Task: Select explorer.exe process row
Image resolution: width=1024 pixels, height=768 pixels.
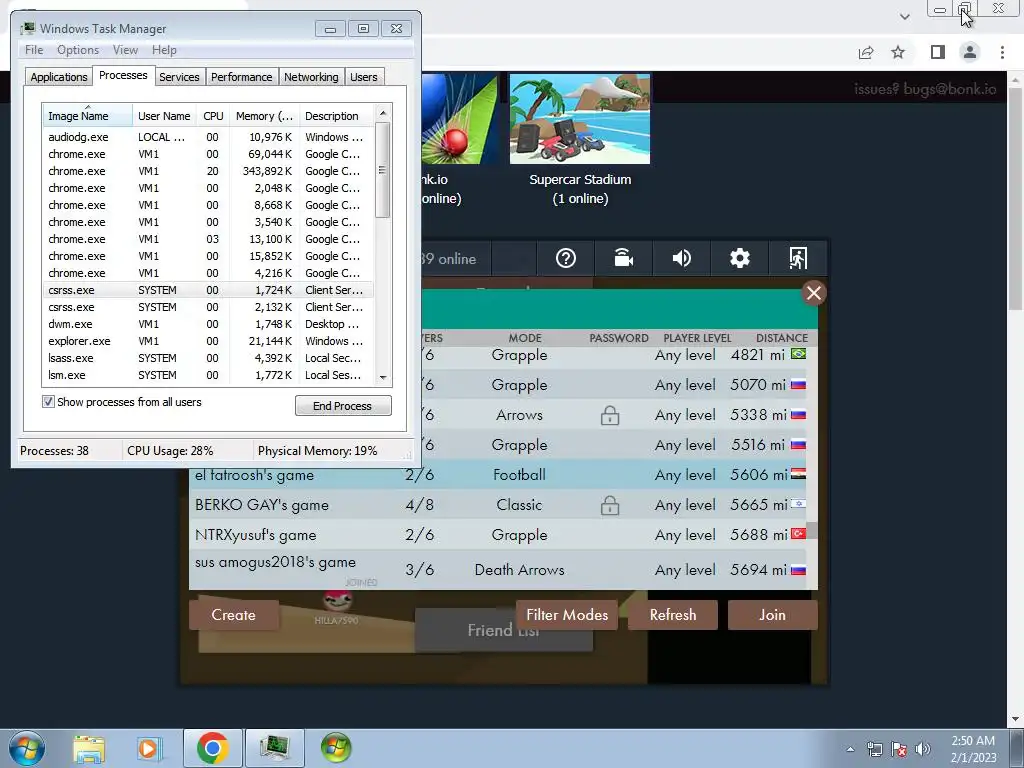Action: pyautogui.click(x=208, y=341)
